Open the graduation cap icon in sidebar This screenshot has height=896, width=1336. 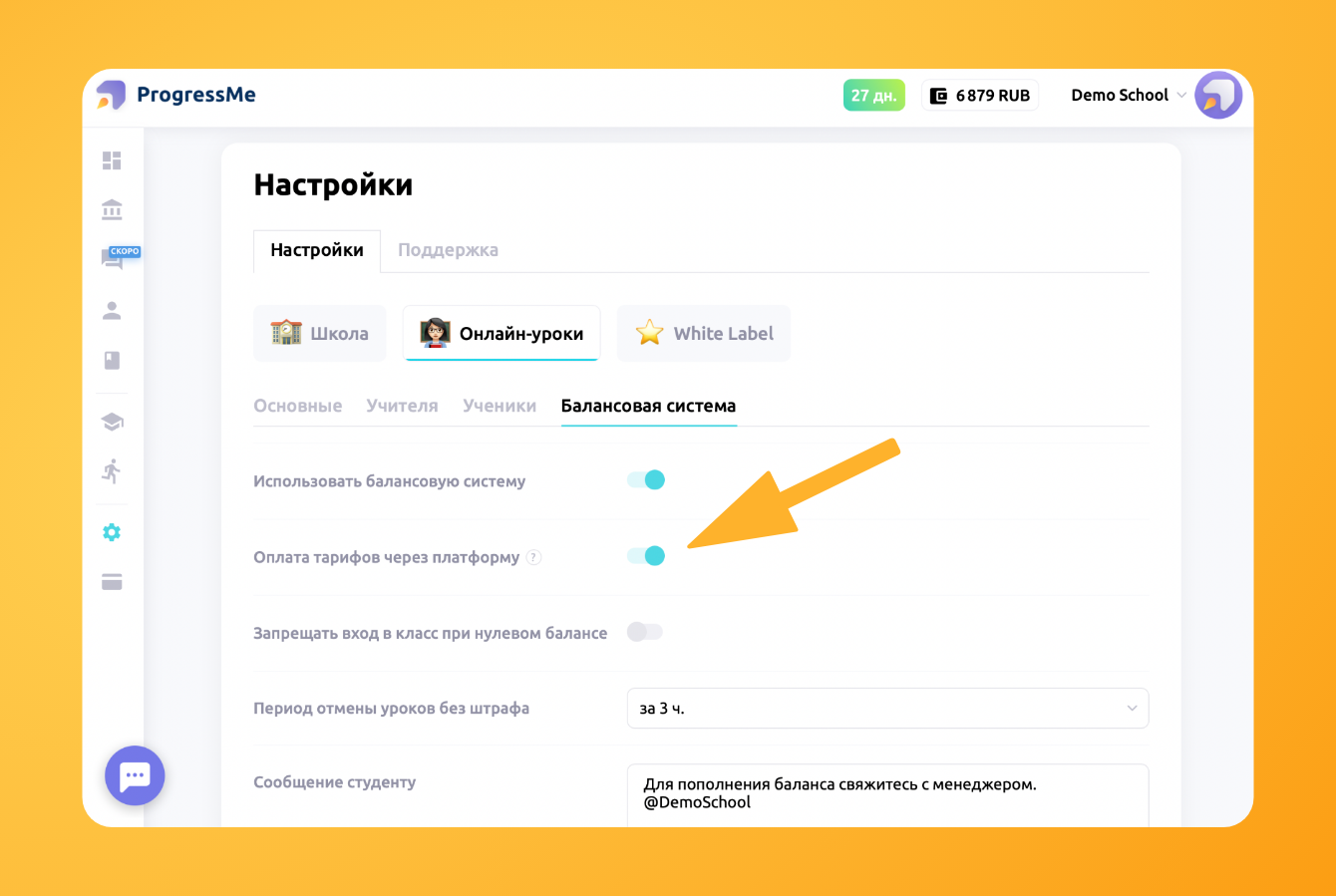pos(112,422)
